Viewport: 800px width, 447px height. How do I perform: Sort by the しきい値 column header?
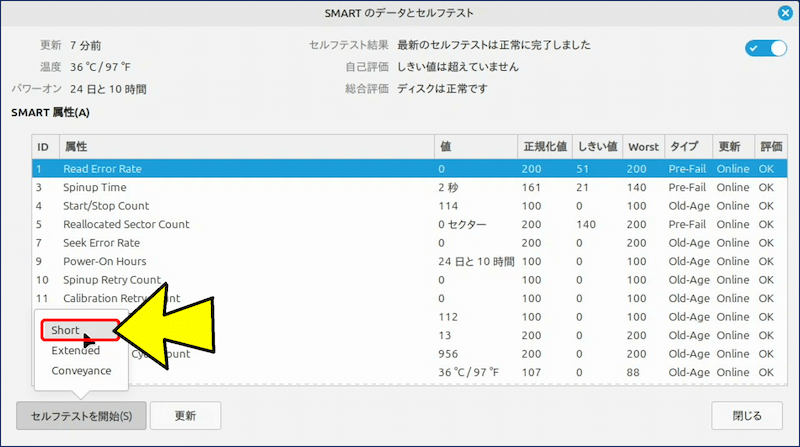click(597, 146)
